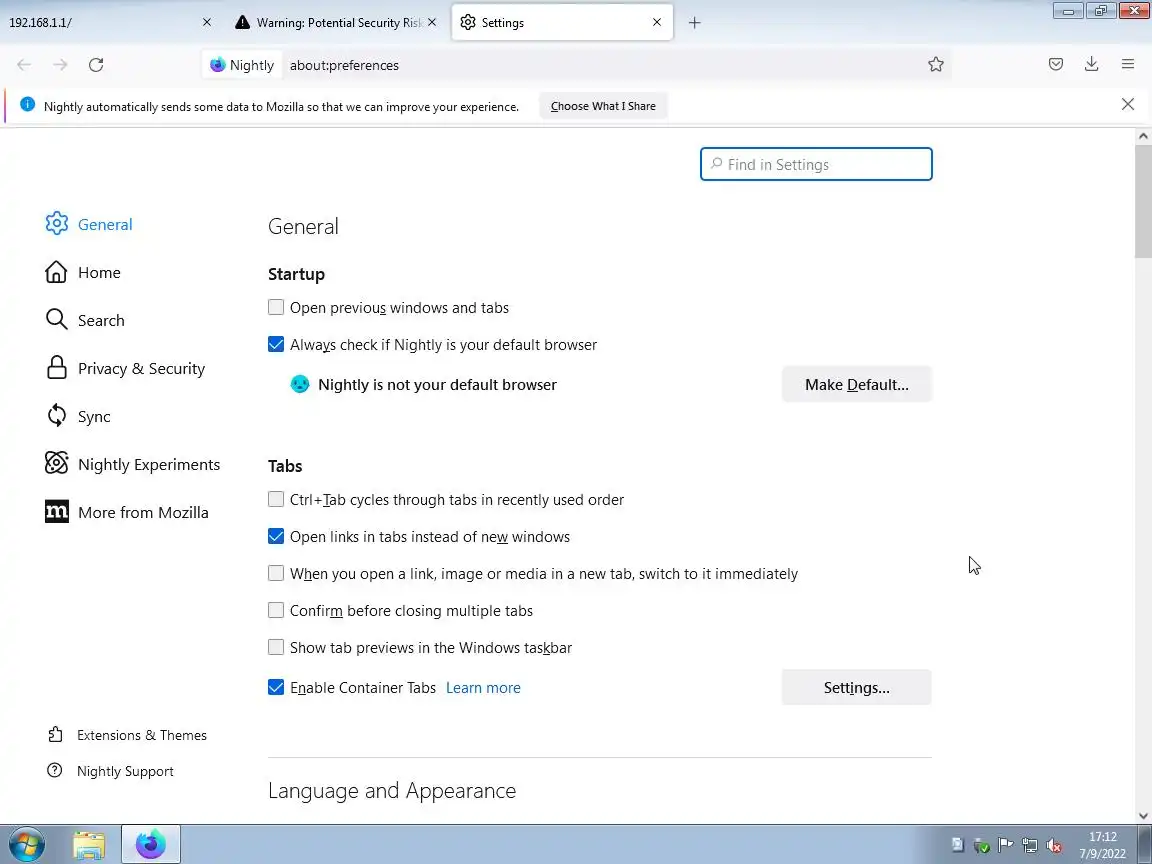Click the Find in Settings search box
The image size is (1152, 864).
[x=816, y=164]
